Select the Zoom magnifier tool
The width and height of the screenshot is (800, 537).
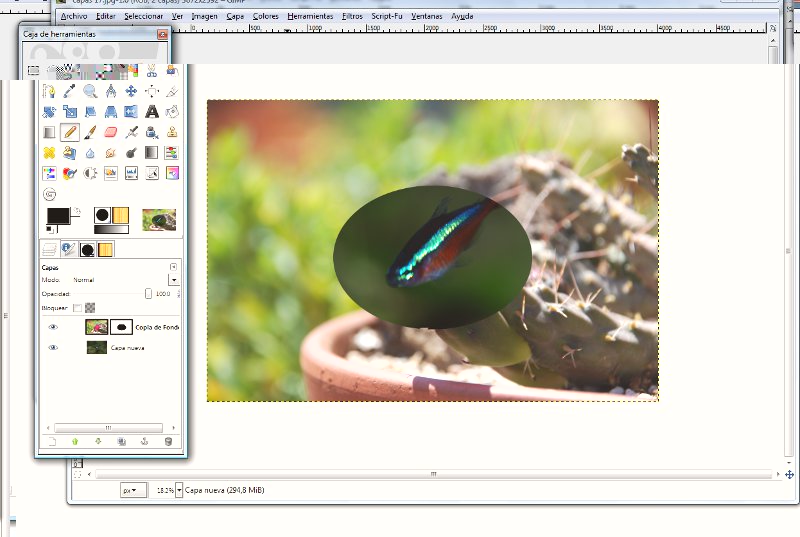[x=90, y=91]
